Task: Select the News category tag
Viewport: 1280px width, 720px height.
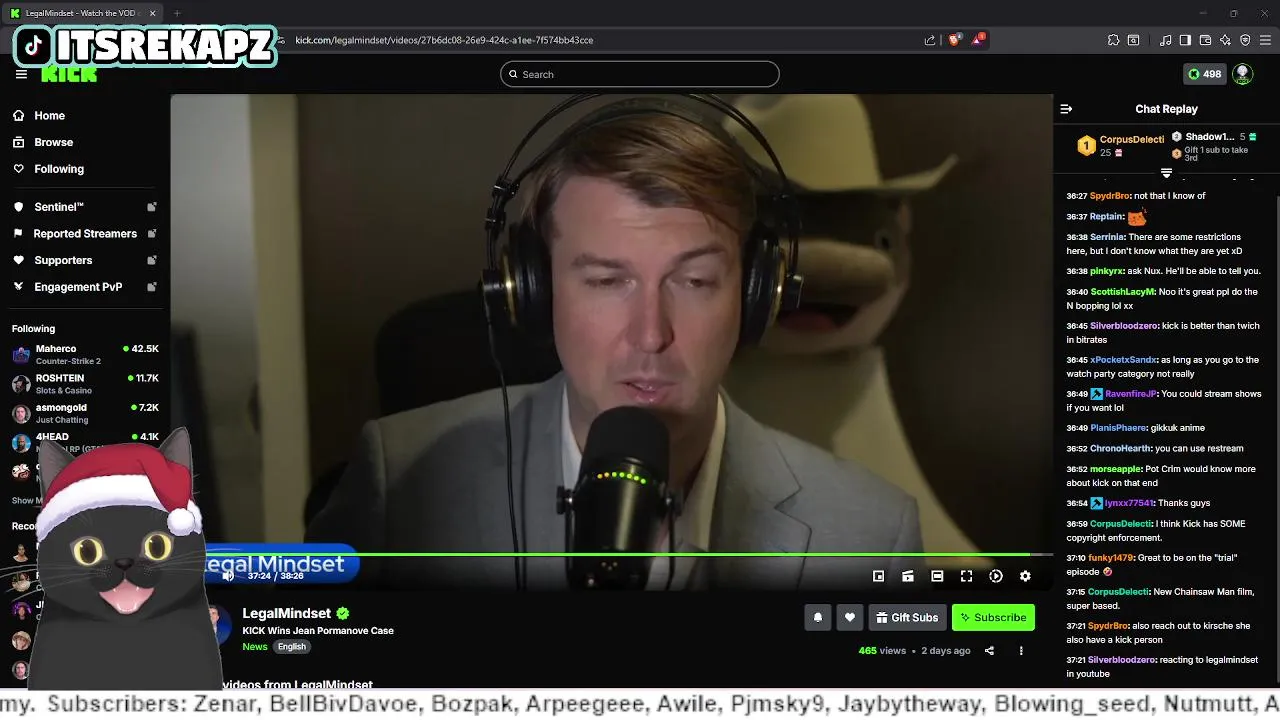Action: point(255,647)
